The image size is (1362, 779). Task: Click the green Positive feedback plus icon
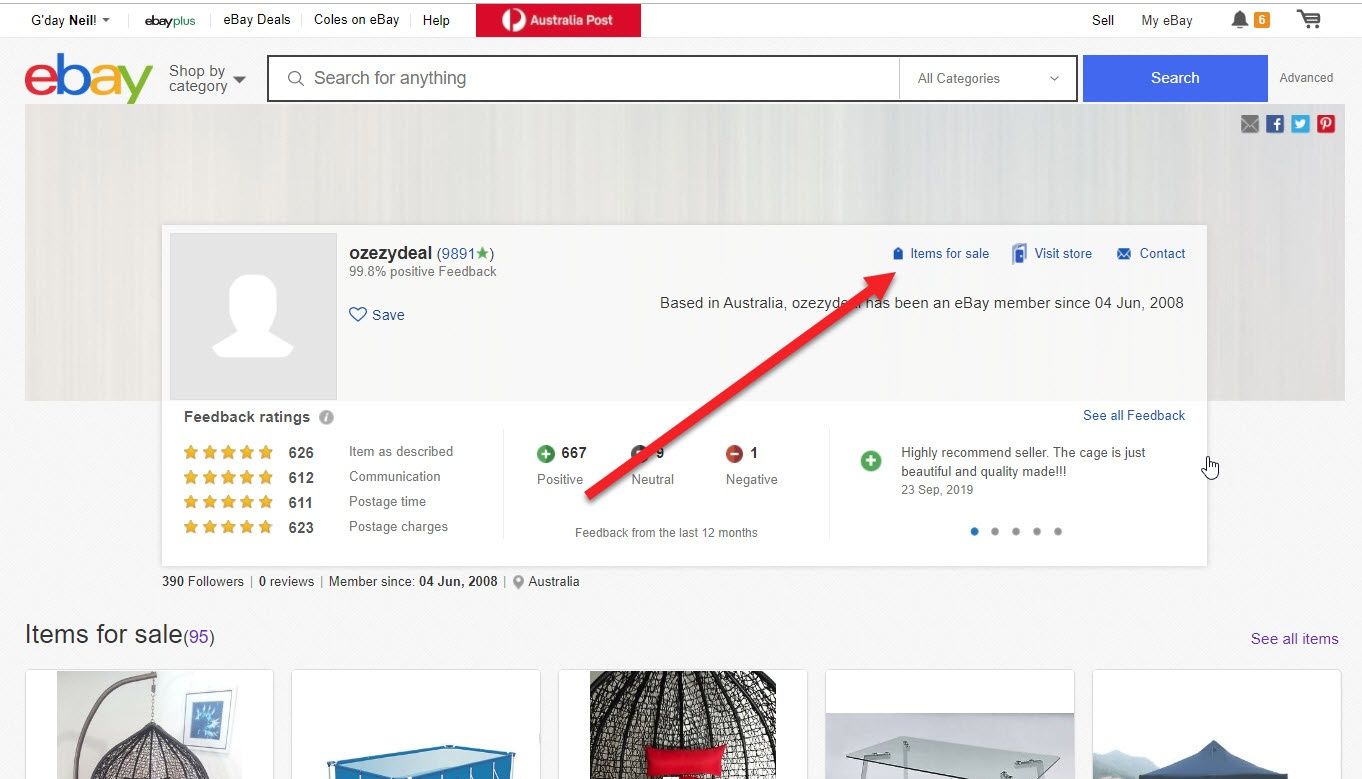tap(546, 454)
